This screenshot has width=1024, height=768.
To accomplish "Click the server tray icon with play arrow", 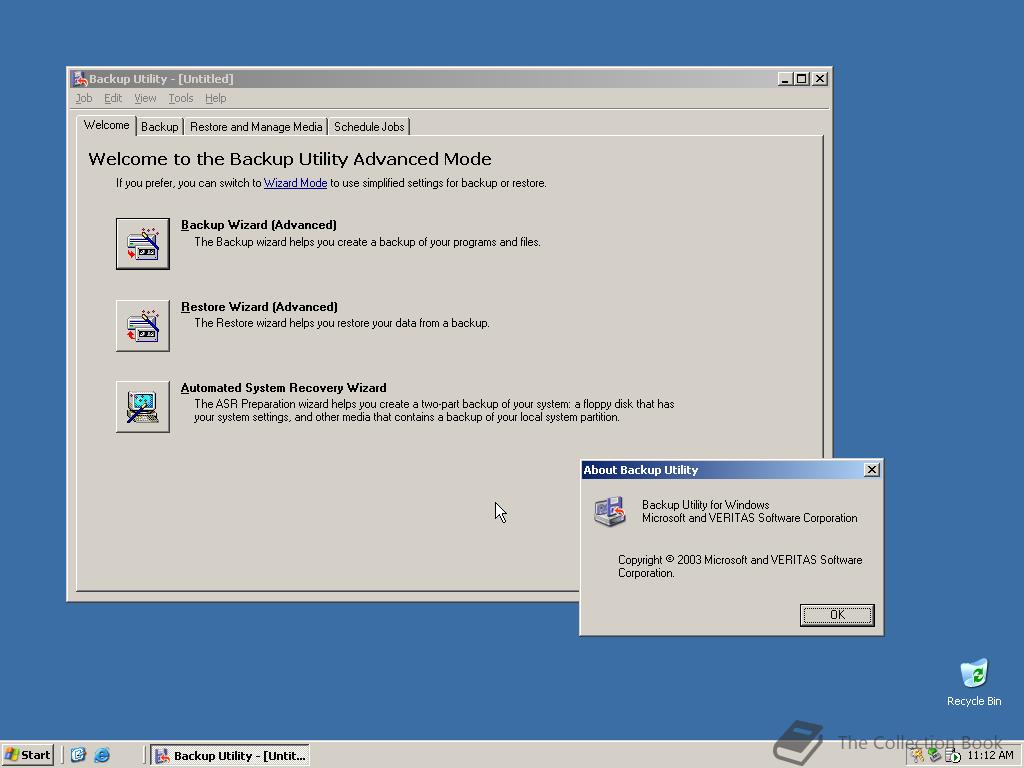I will point(952,756).
